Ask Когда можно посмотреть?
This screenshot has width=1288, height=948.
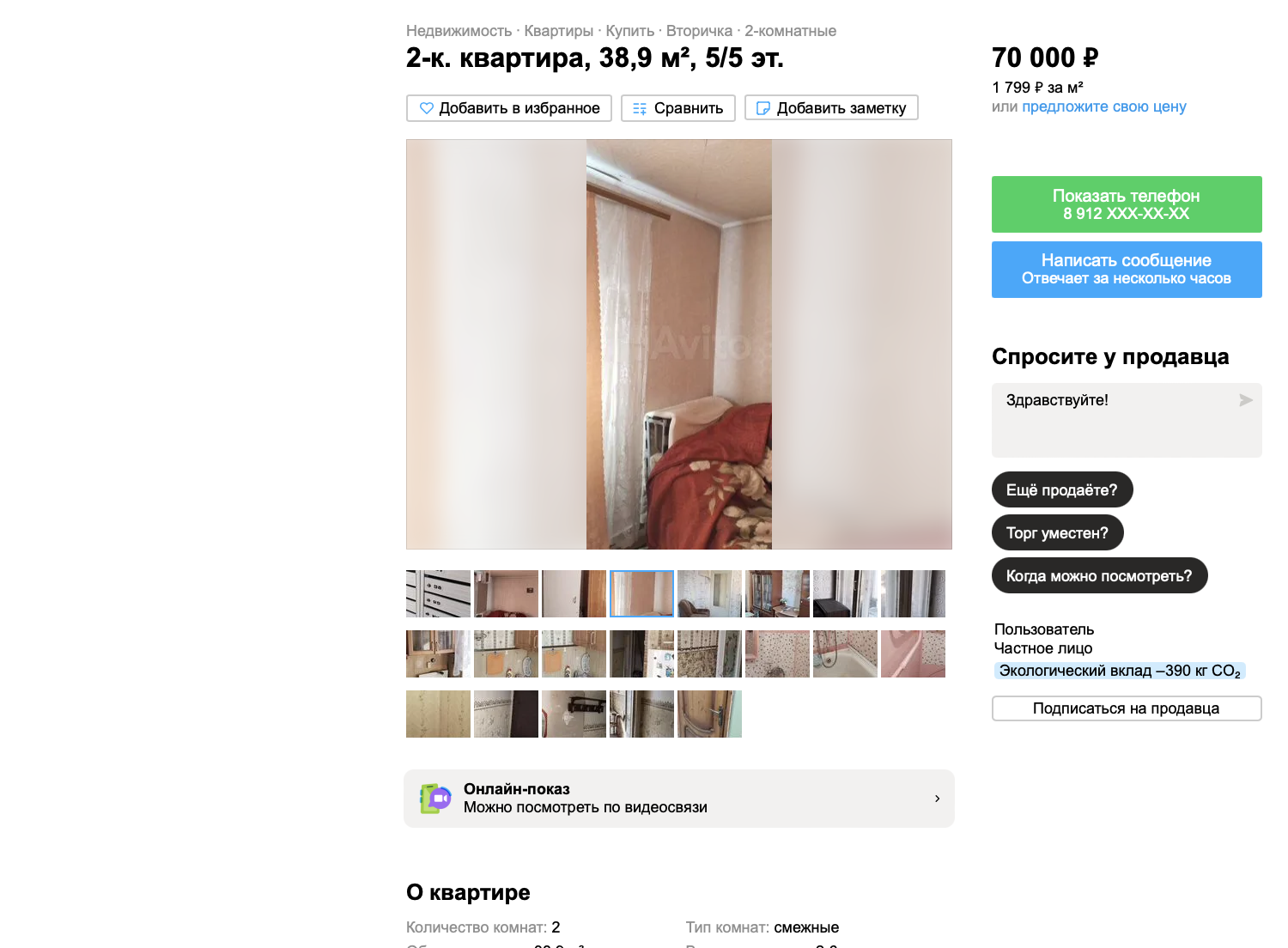1099,575
